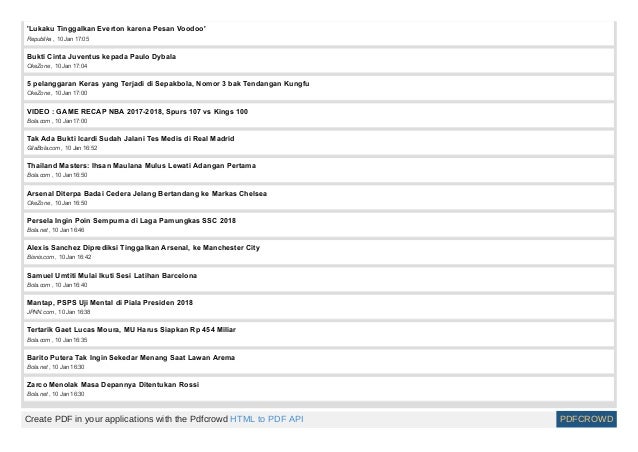Click the 'Republika, 10 Jan 17:05' source line
The height and width of the screenshot is (452, 638).
pos(58,39)
